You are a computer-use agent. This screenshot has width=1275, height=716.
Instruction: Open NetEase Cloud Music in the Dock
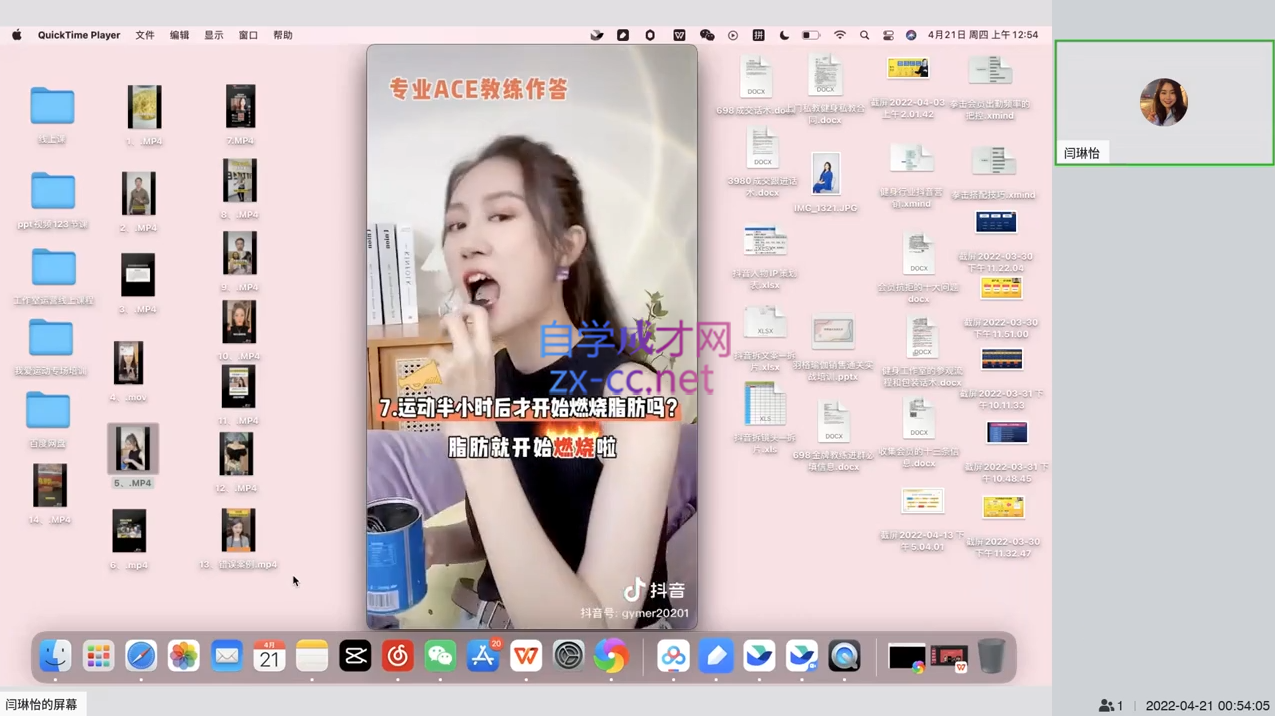(x=397, y=656)
